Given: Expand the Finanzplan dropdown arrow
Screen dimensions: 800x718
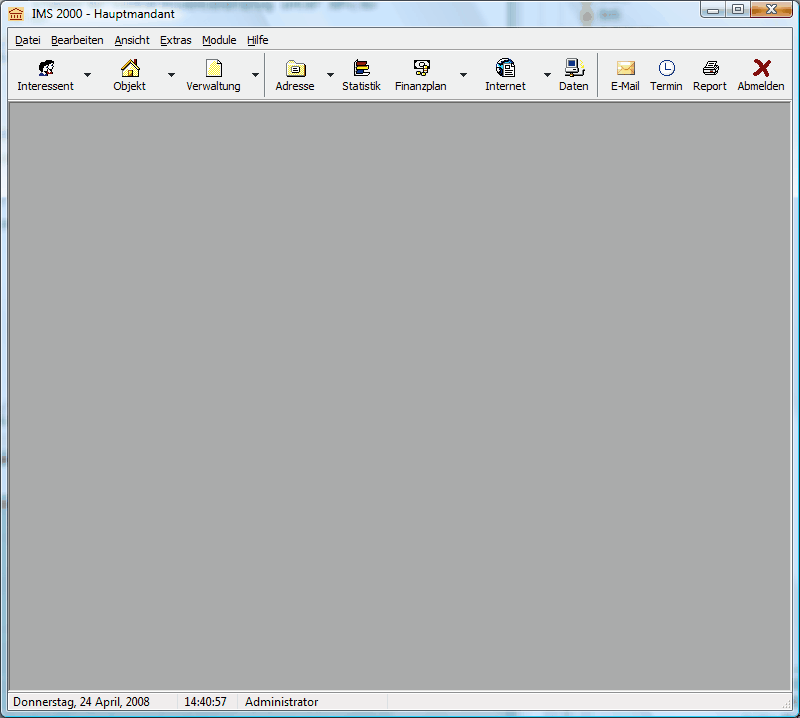Looking at the screenshot, I should pos(463,75).
